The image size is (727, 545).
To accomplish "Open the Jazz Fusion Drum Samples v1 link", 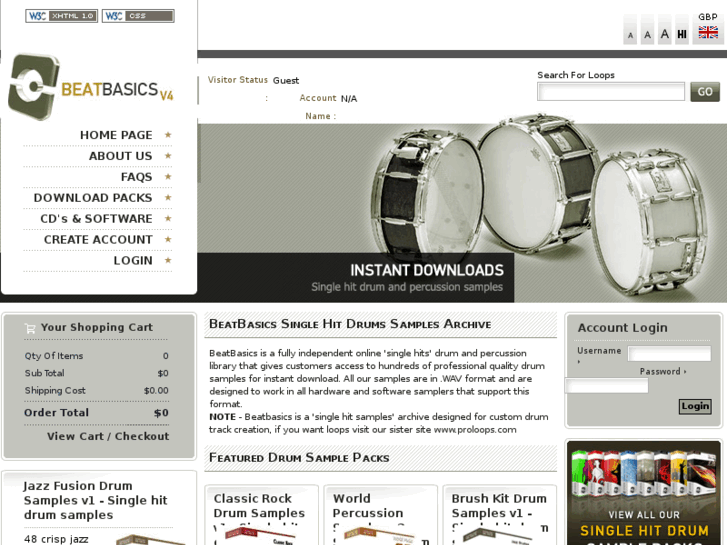I will coord(96,500).
